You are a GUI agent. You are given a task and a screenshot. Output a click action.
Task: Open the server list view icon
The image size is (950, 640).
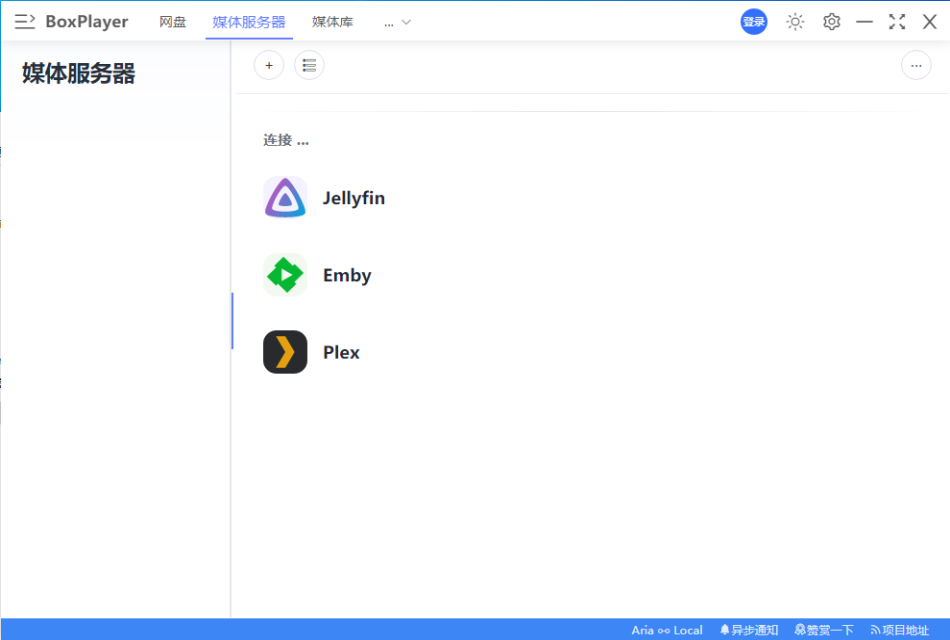click(x=309, y=65)
